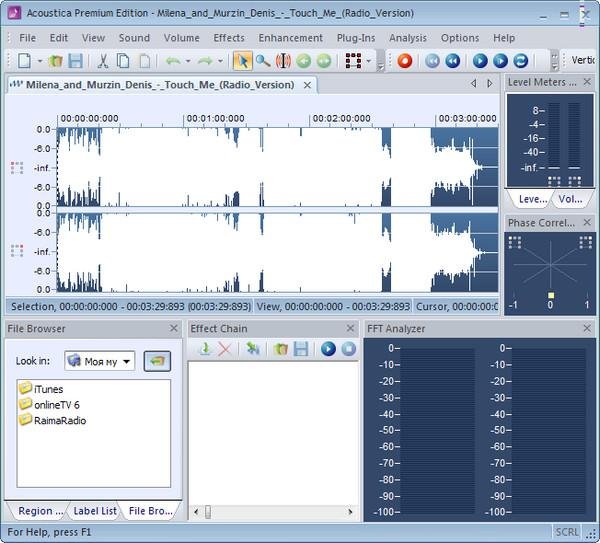The width and height of the screenshot is (600, 543).
Task: Toggle the upper channel selector beside the waveform
Action: click(16, 167)
